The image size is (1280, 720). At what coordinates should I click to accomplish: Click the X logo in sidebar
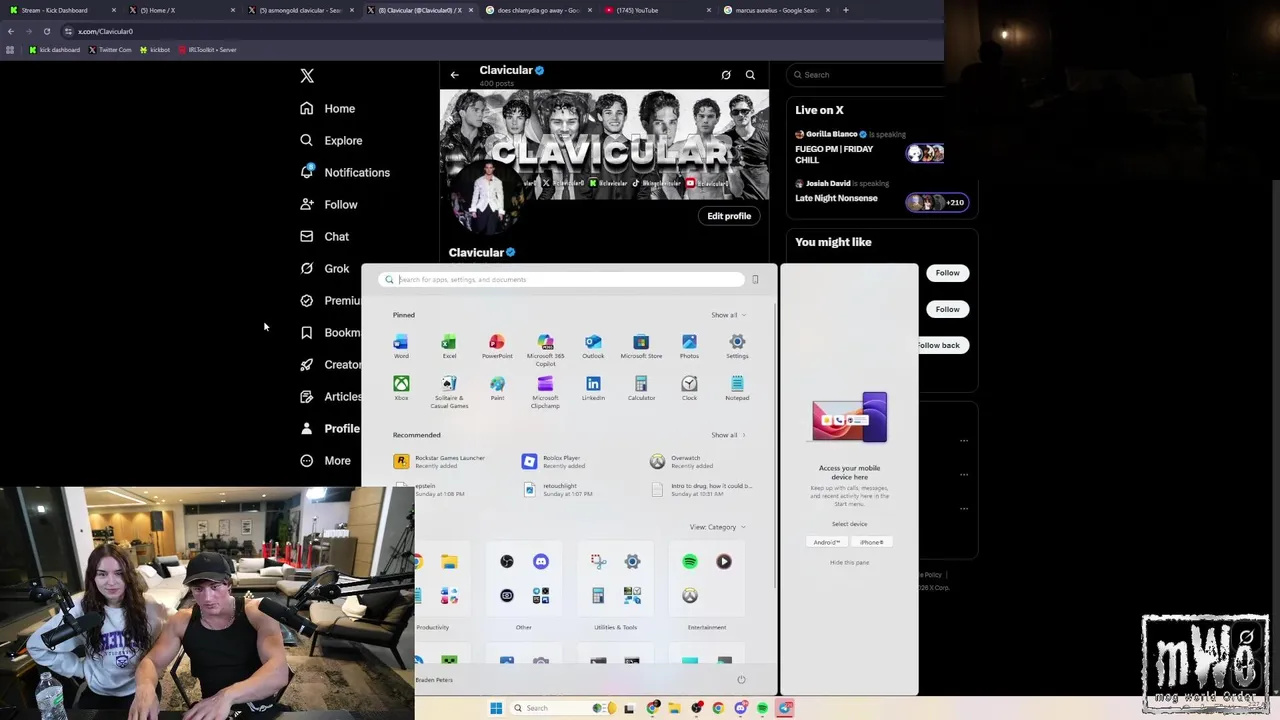click(x=307, y=76)
